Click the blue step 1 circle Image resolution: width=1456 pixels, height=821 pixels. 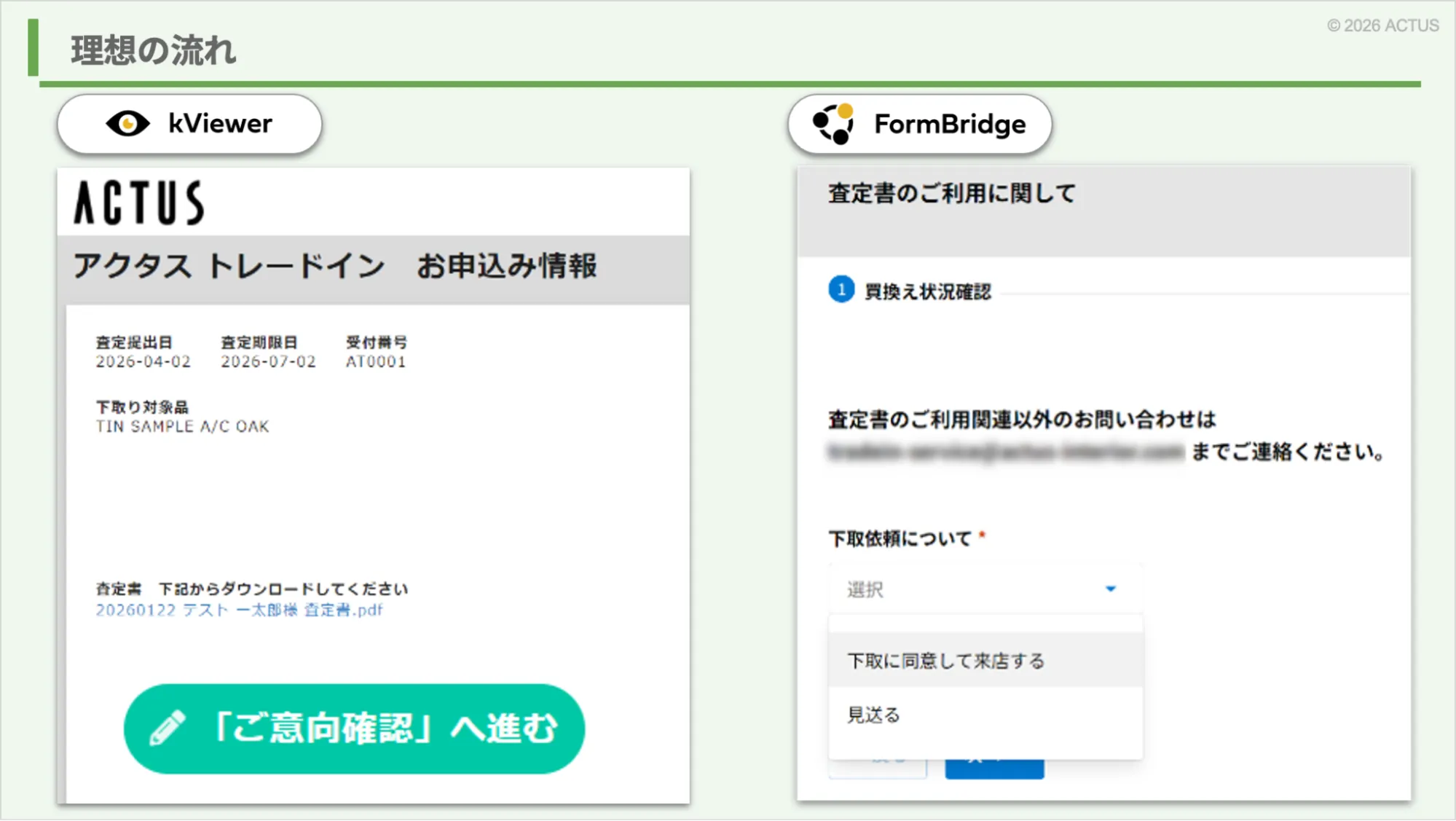click(x=841, y=290)
